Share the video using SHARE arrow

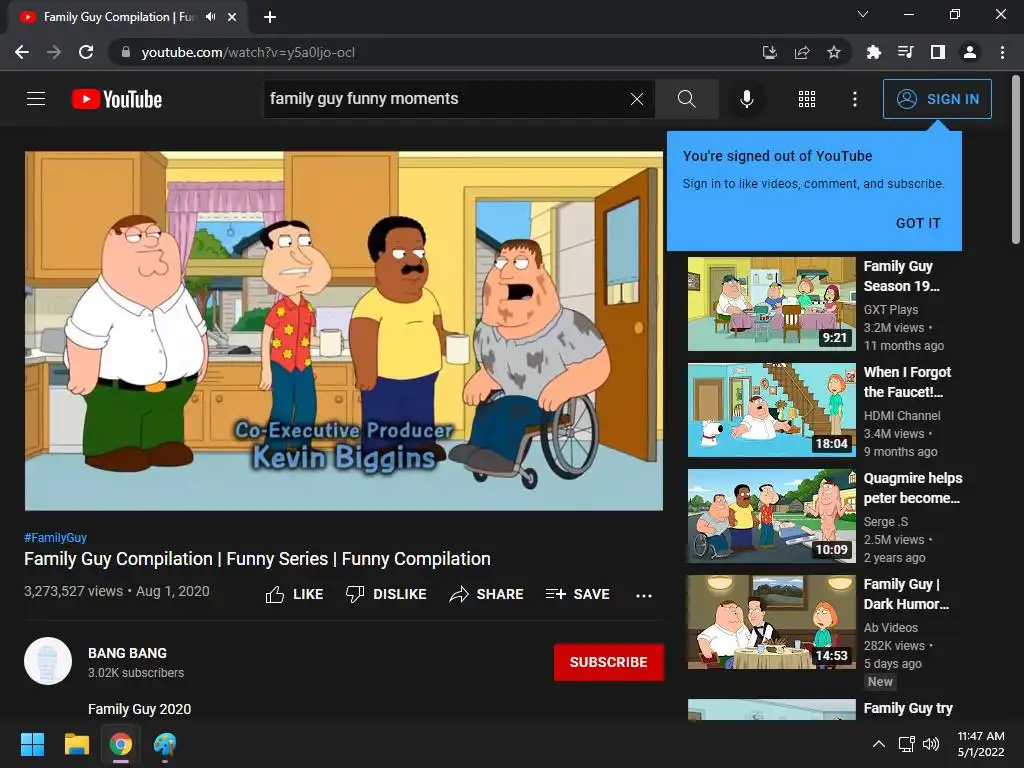click(487, 594)
